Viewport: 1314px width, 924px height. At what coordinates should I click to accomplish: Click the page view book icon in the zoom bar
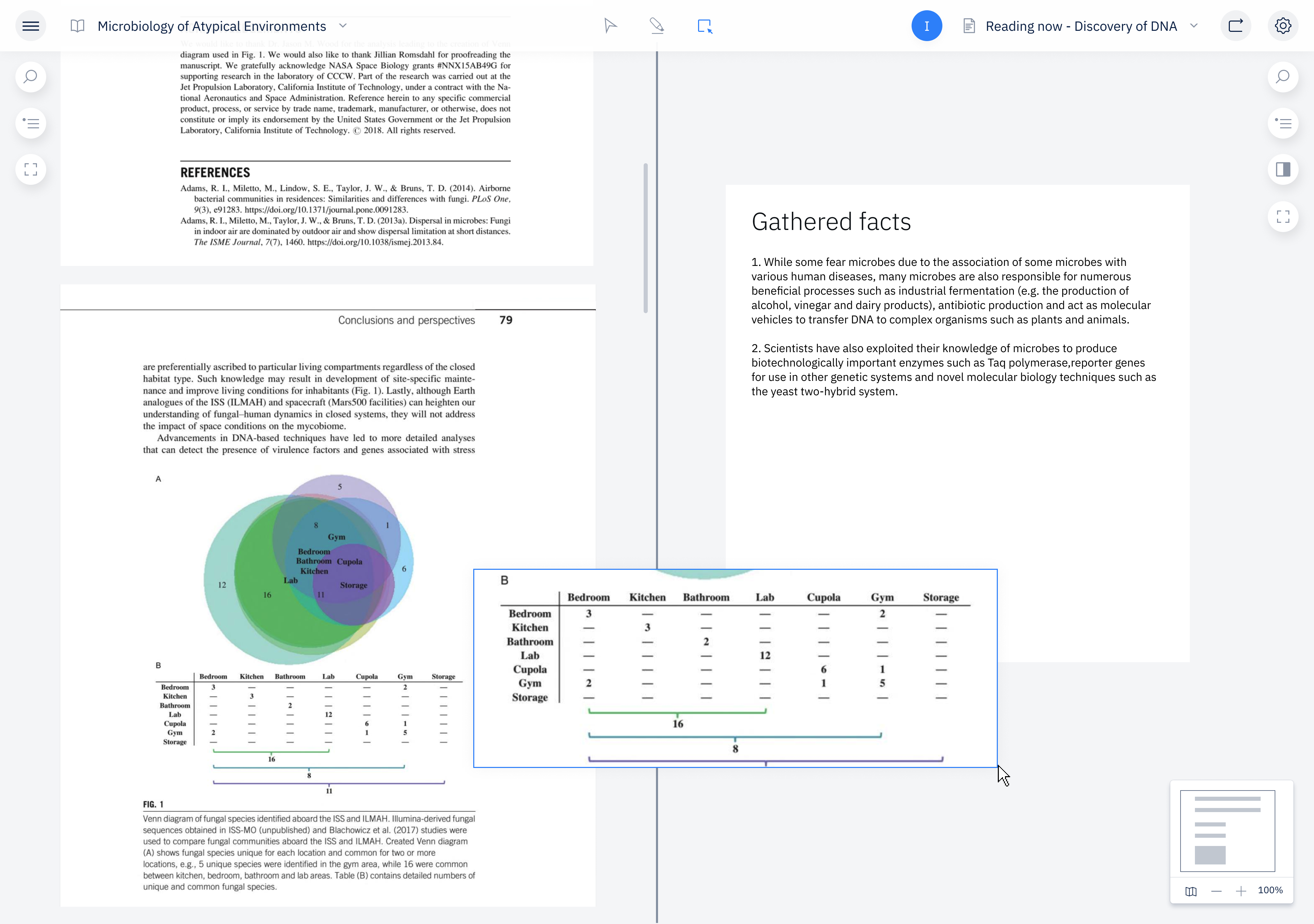coord(1191,891)
